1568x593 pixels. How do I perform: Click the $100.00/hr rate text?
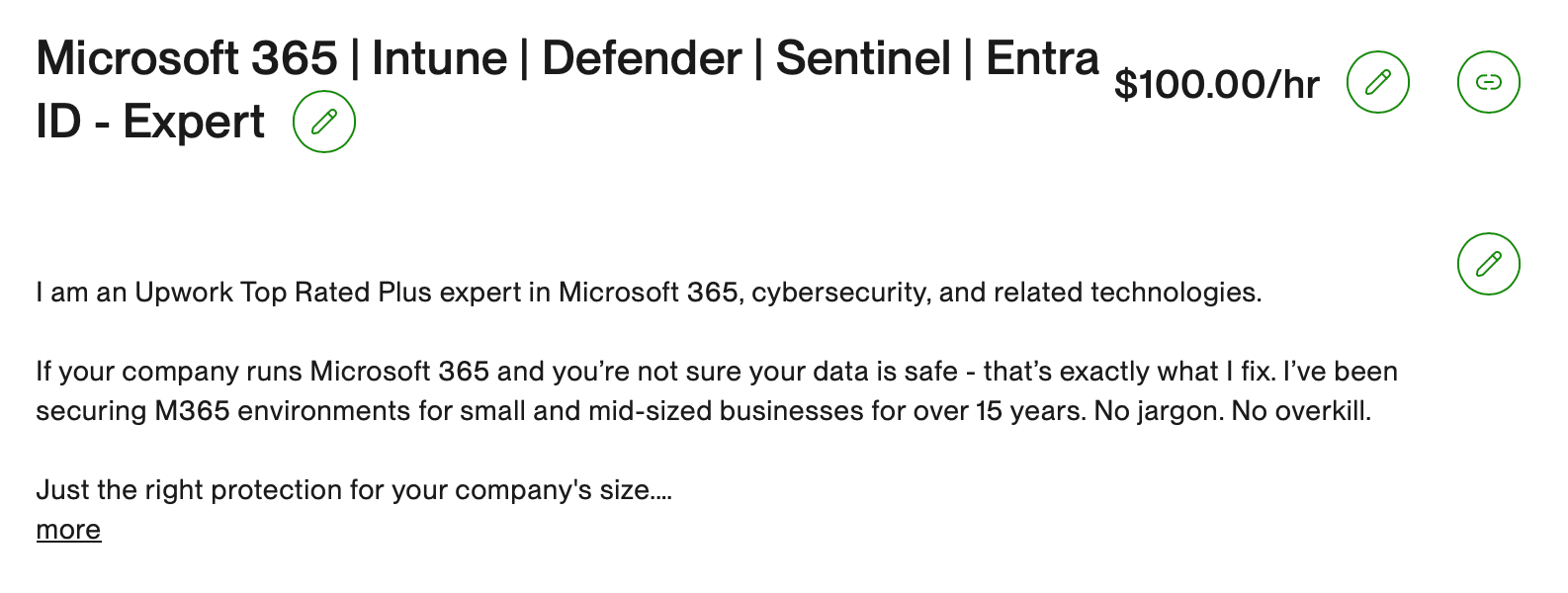pos(1217,85)
